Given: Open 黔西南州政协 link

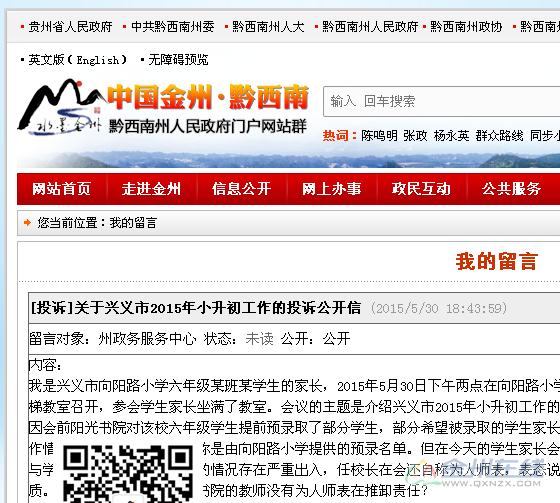Looking at the screenshot, I should pyautogui.click(x=466, y=26).
